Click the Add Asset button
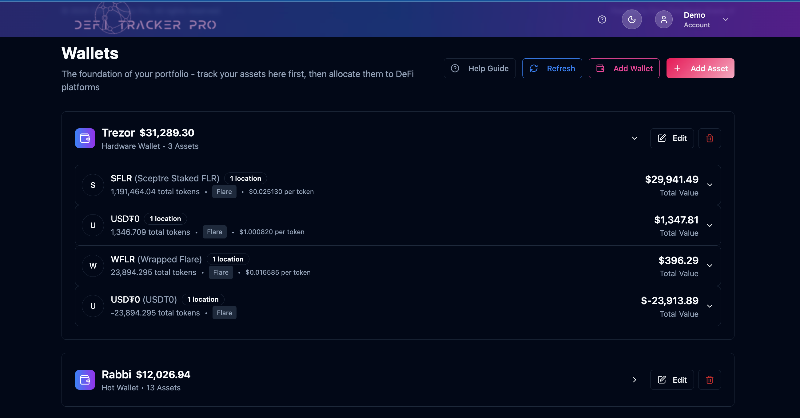The image size is (800, 418). pyautogui.click(x=701, y=68)
